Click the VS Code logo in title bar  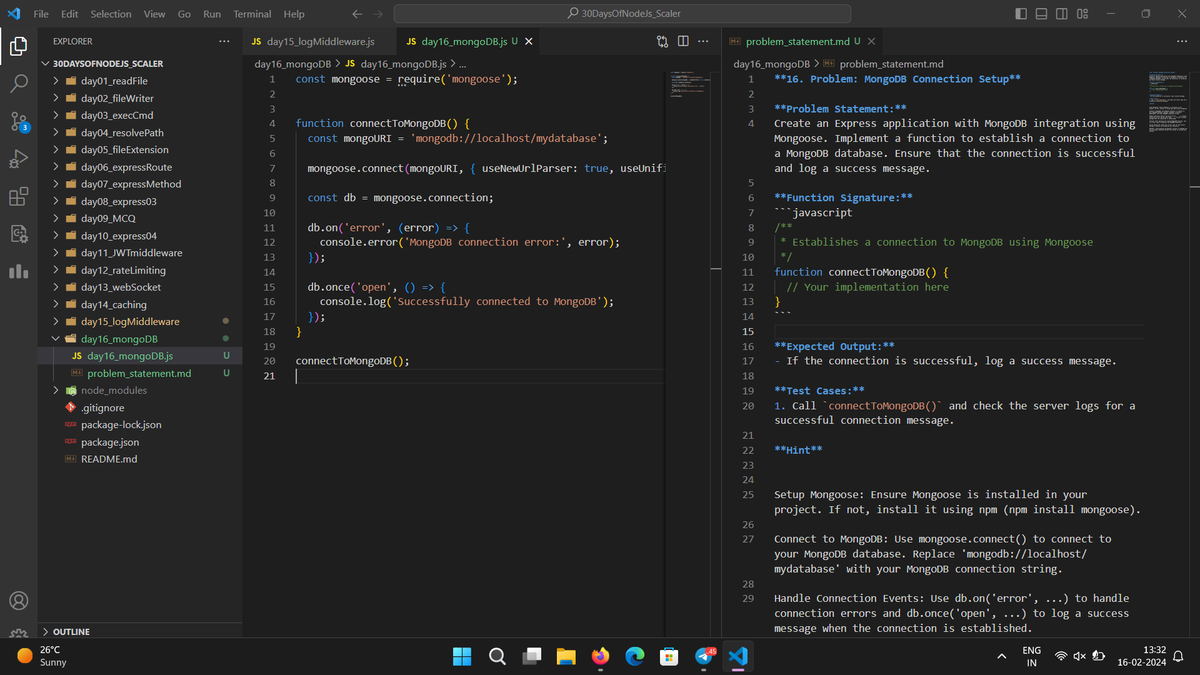tap(14, 14)
